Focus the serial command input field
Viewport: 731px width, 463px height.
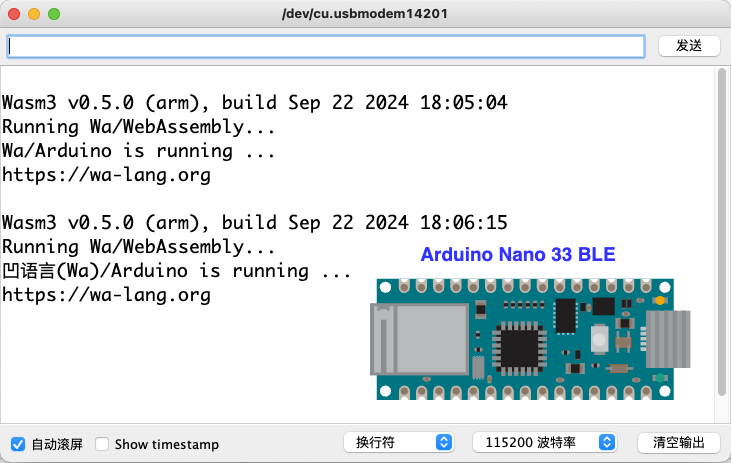pos(326,46)
